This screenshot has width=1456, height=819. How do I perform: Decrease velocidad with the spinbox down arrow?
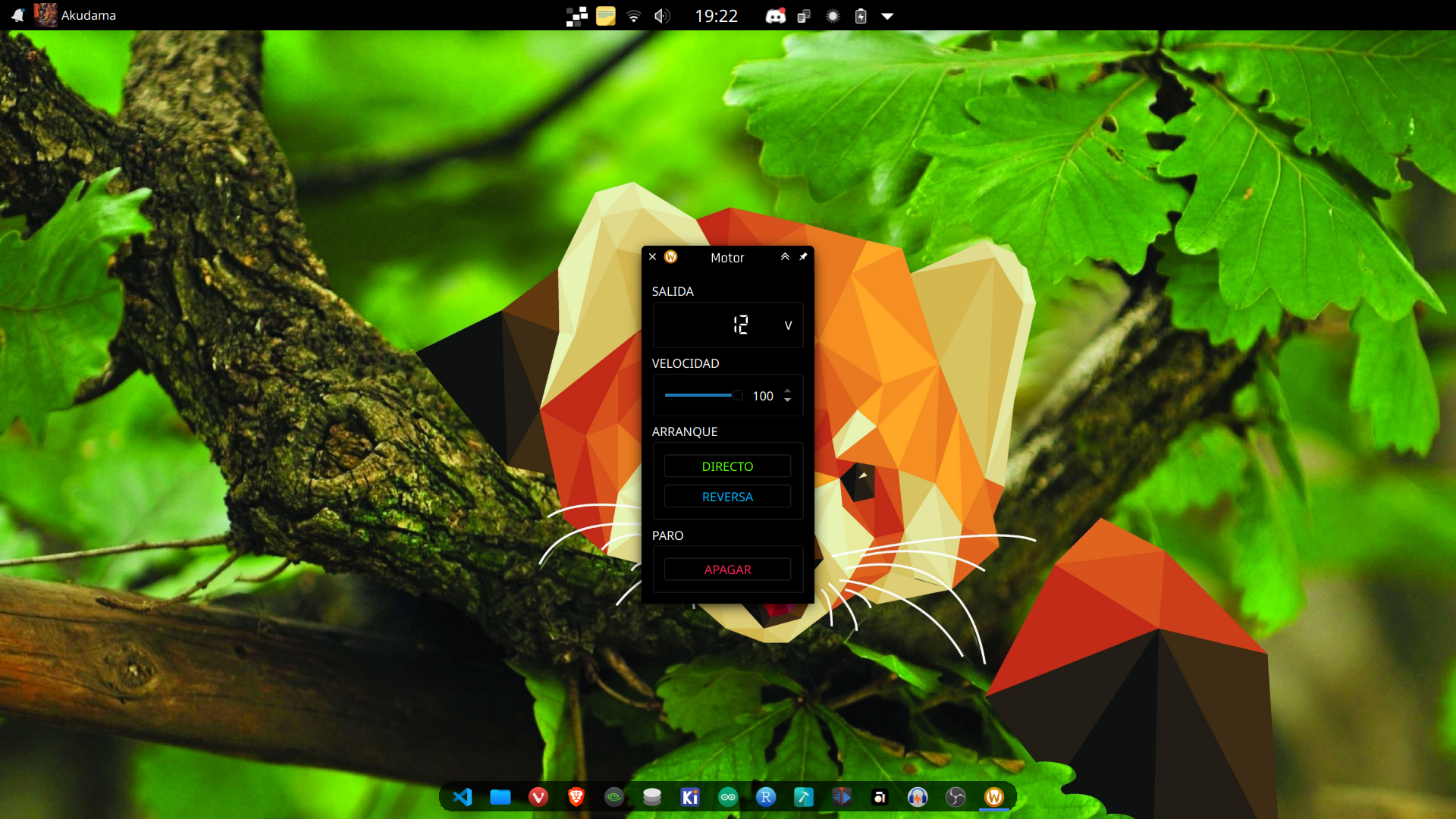click(x=787, y=400)
